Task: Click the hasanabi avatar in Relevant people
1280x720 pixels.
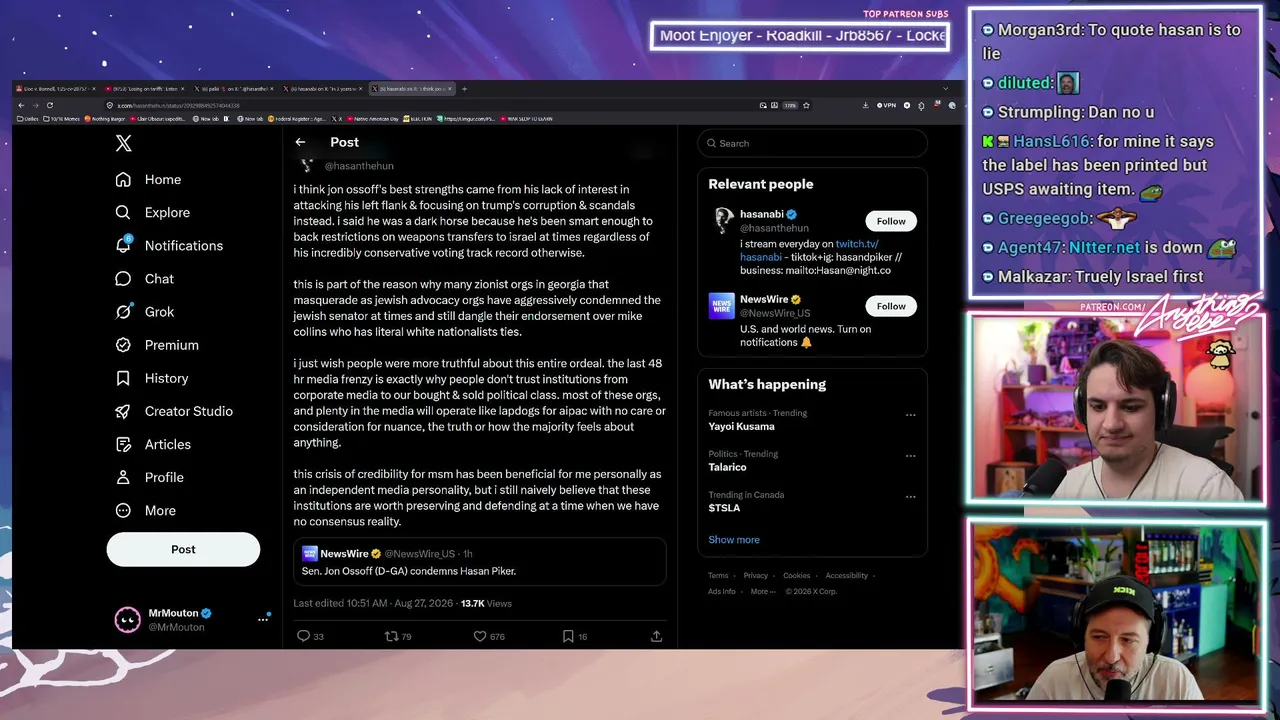Action: click(x=722, y=220)
